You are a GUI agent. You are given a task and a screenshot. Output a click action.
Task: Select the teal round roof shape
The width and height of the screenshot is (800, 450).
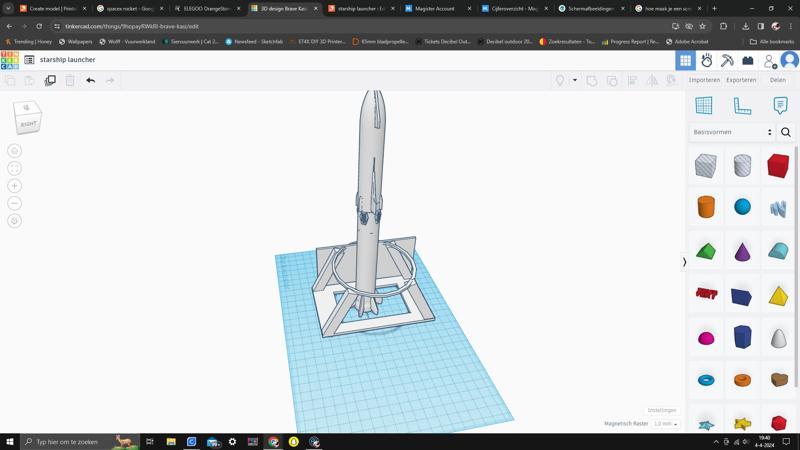click(778, 251)
